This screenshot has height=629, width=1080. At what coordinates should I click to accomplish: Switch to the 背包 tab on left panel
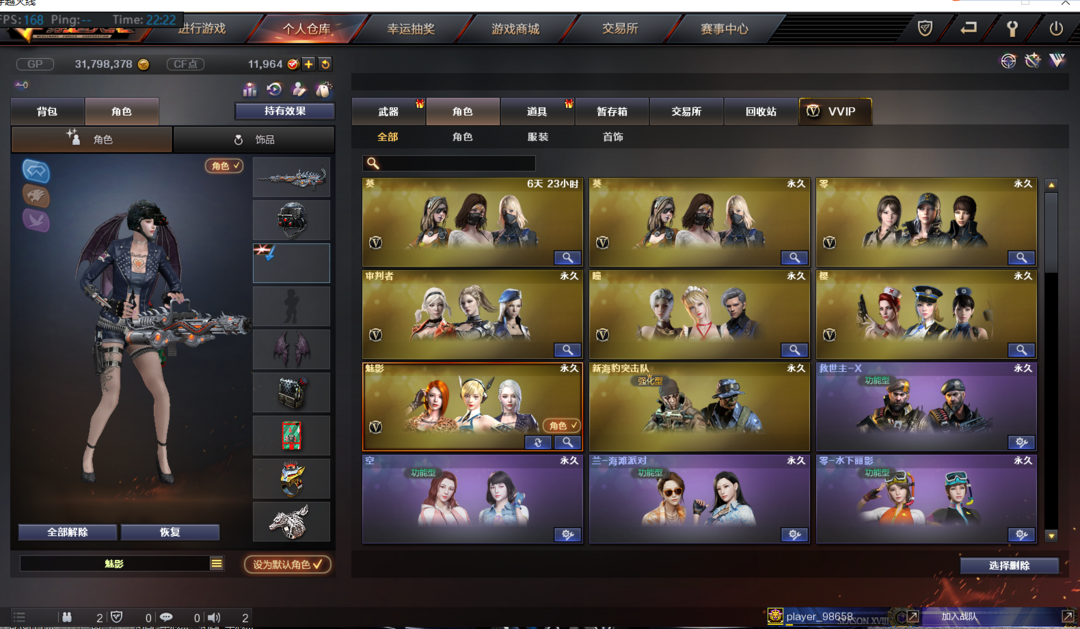47,112
